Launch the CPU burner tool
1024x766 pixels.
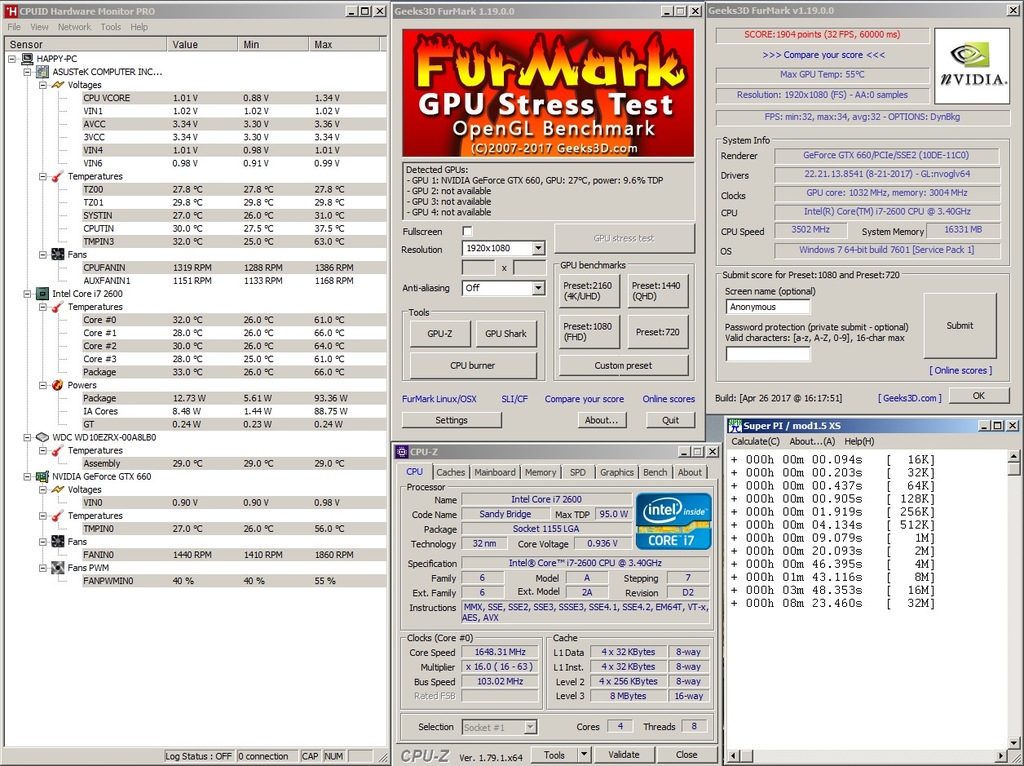click(473, 366)
